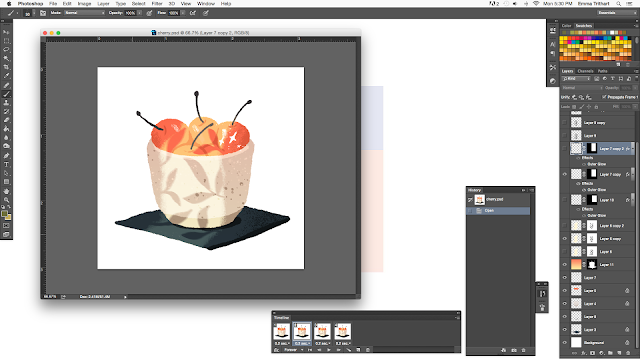This screenshot has height=360, width=640.
Task: Select the Dodge tool
Action: (x=6, y=146)
